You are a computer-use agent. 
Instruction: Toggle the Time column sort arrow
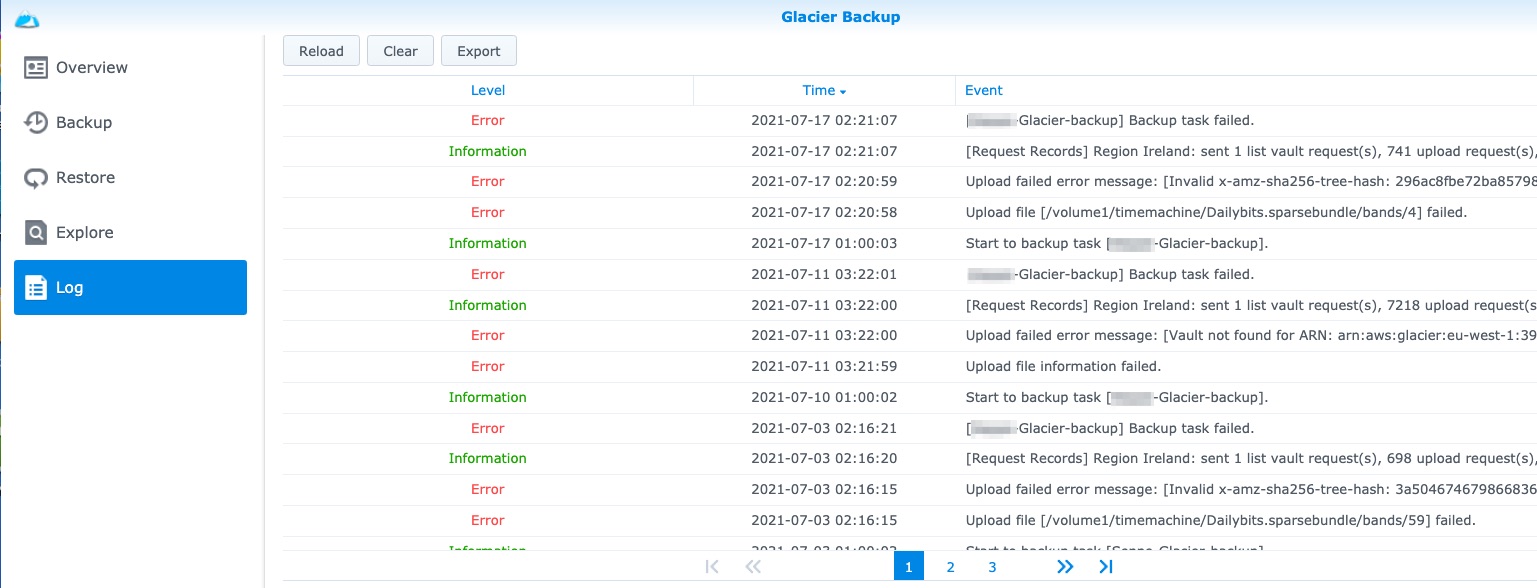(843, 91)
